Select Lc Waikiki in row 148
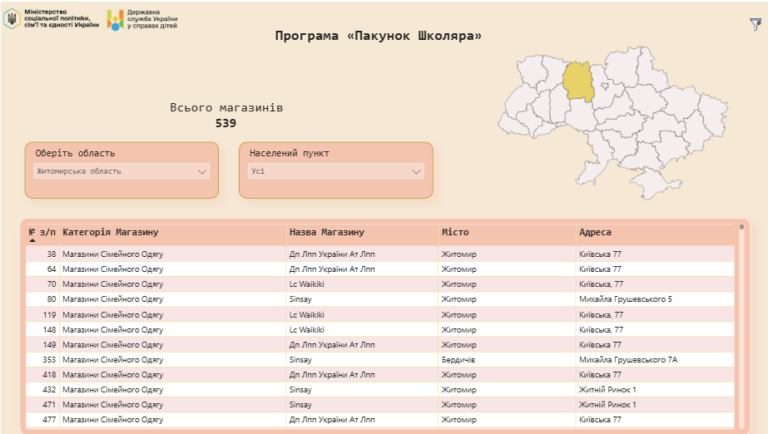This screenshot has height=434, width=768. pos(307,330)
